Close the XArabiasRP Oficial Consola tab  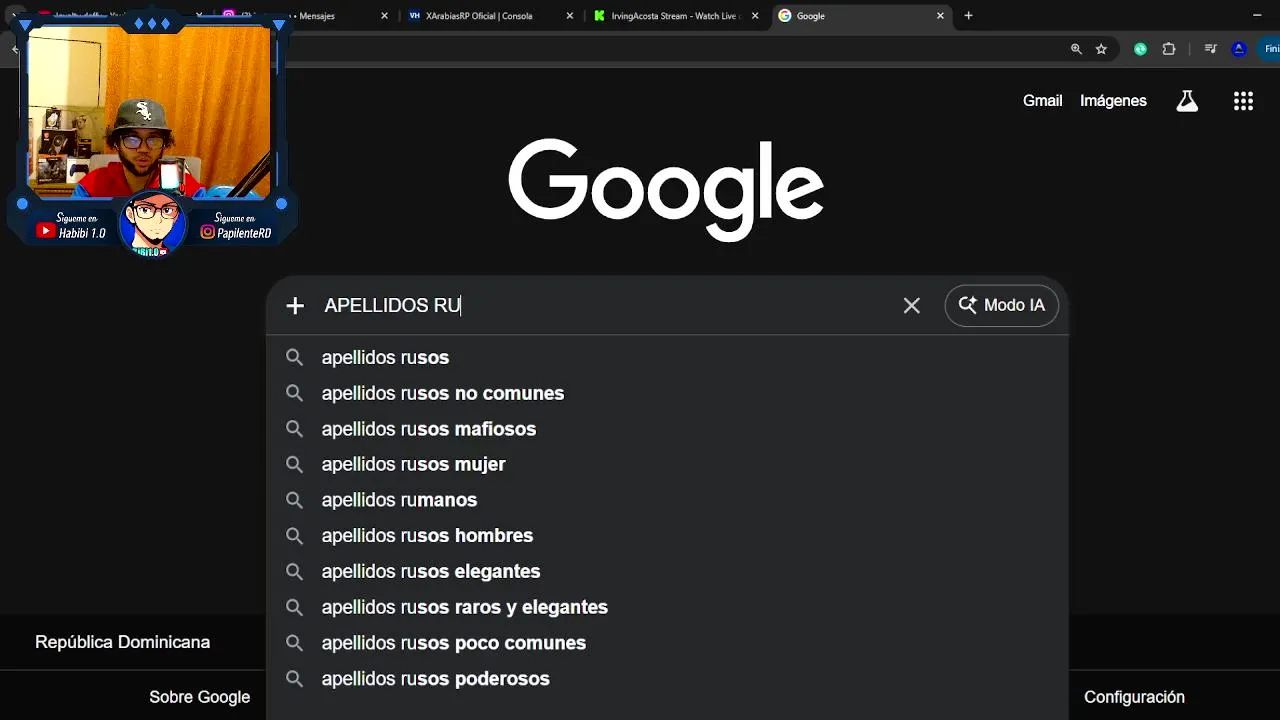click(570, 16)
